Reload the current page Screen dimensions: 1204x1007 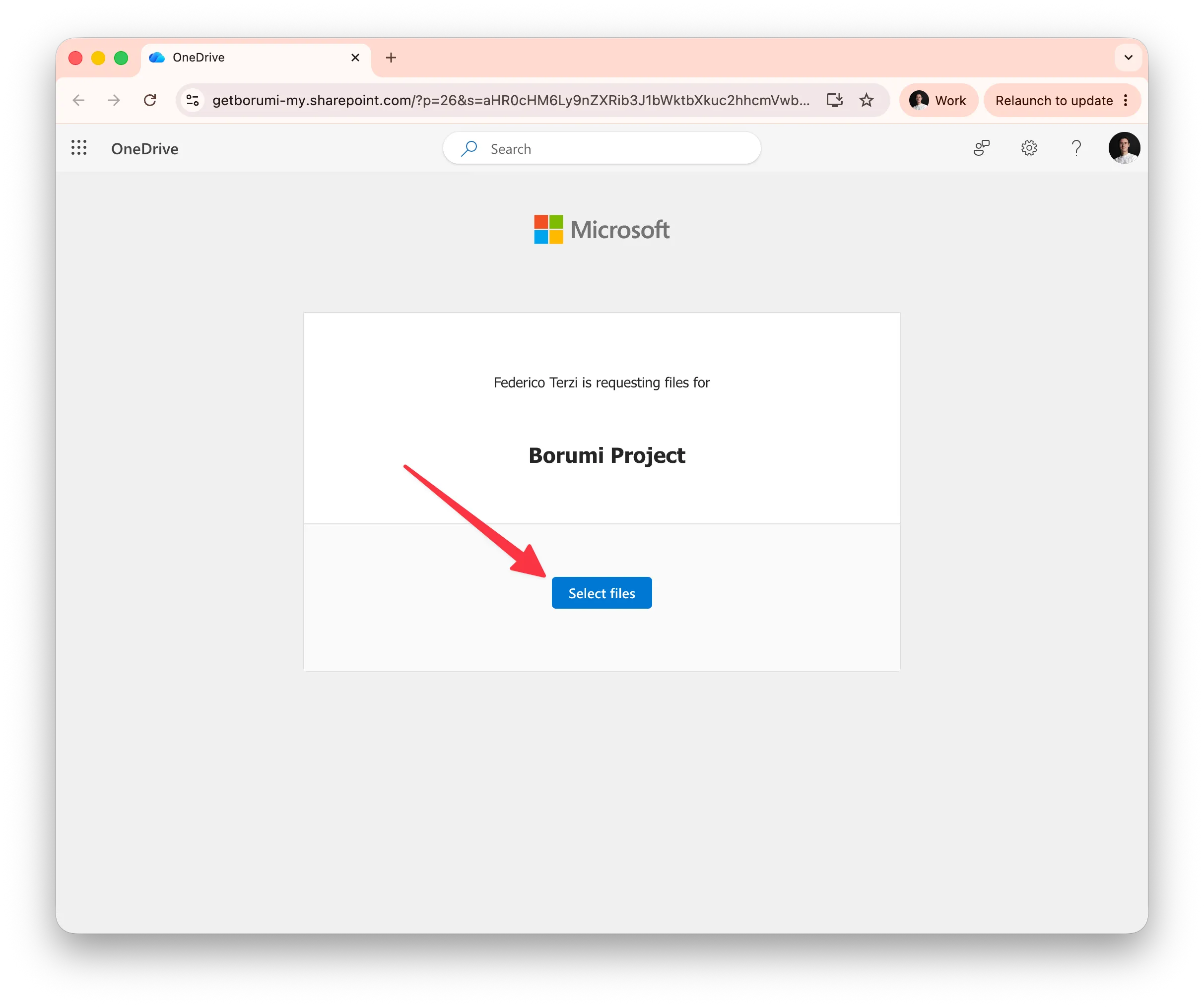tap(150, 100)
